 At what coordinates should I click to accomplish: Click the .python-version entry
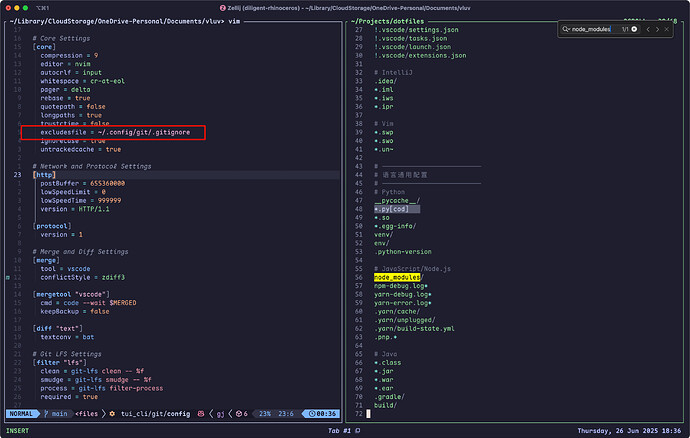click(x=403, y=252)
